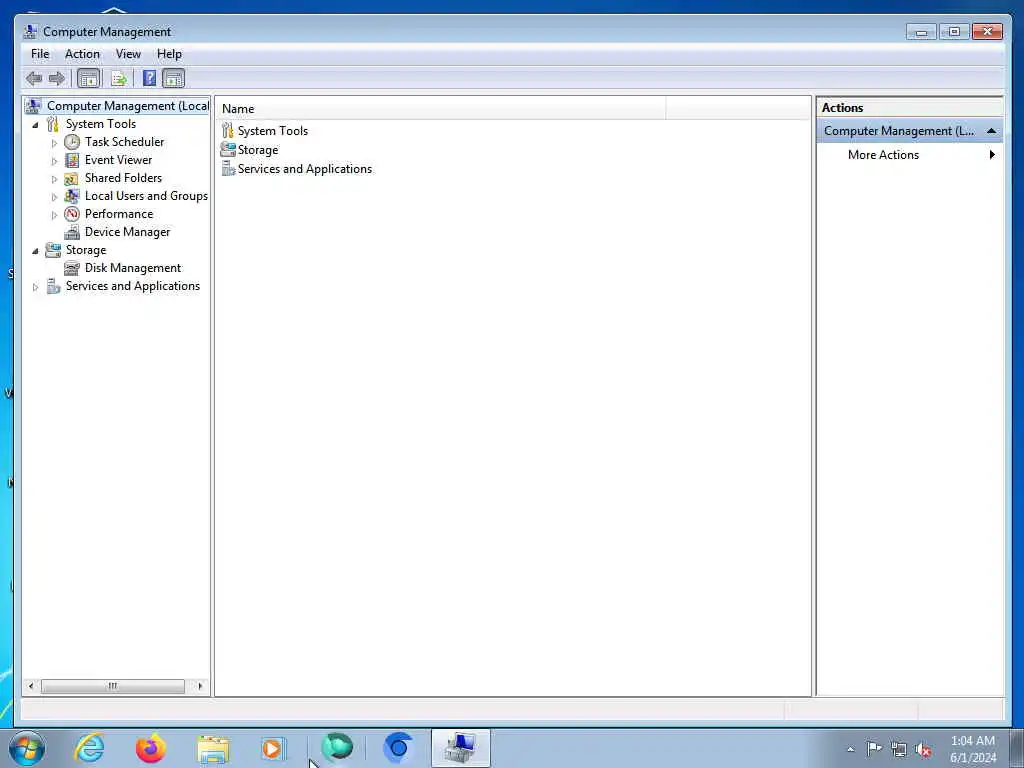Click the Local Users and Groups icon
This screenshot has width=1024, height=768.
72,196
